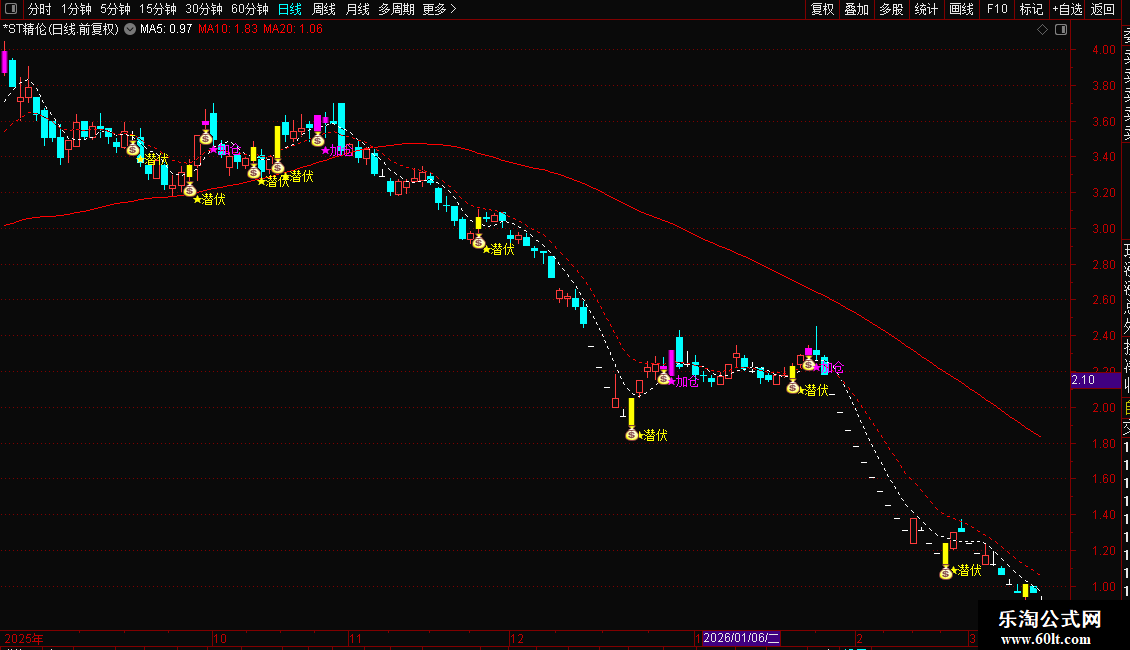Click the 标记 mark button
Screen dimensions: 1130x650
click(x=1031, y=9)
